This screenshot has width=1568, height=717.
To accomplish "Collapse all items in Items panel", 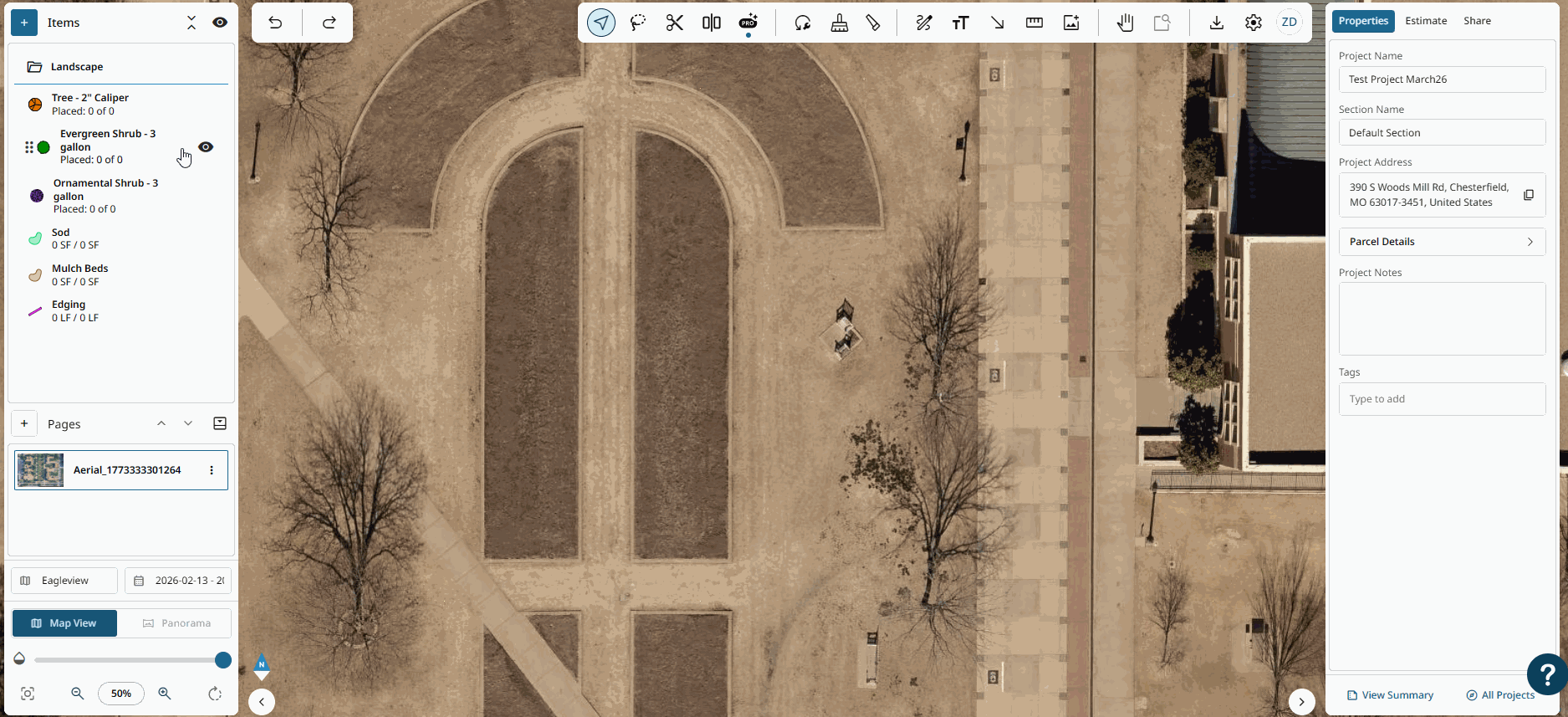I will 192,23.
